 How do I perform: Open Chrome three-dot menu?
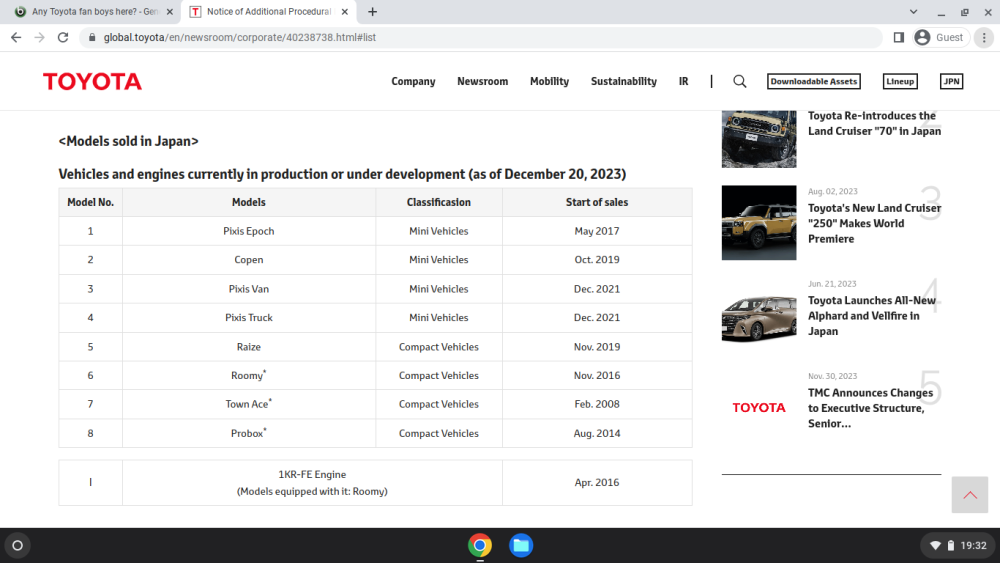[984, 38]
